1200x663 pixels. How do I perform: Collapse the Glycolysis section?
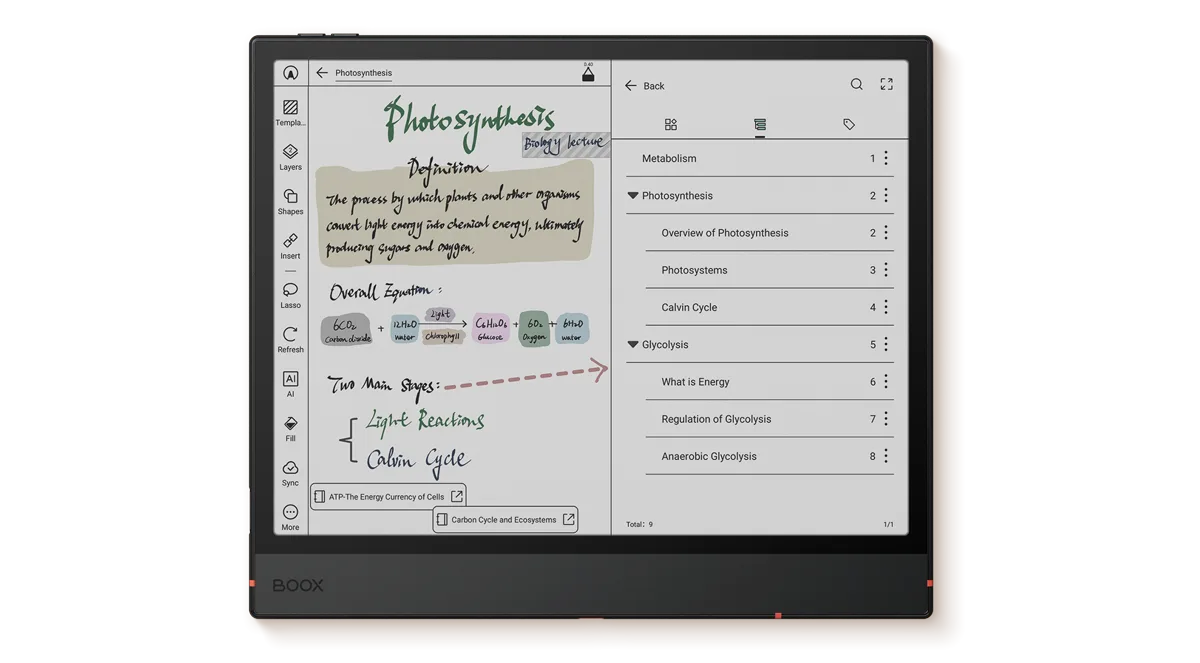click(x=632, y=345)
